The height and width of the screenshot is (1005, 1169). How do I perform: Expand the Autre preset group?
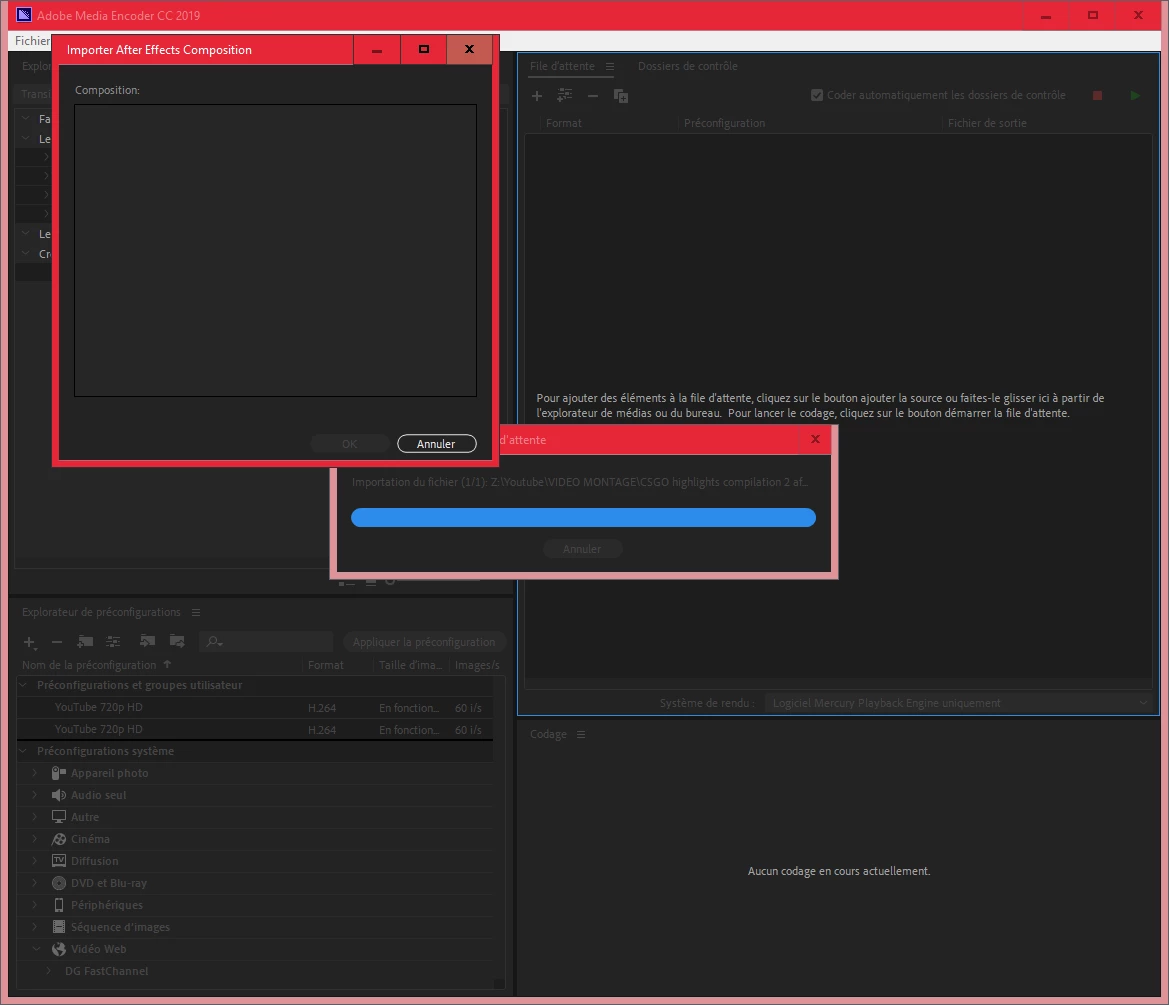point(34,817)
